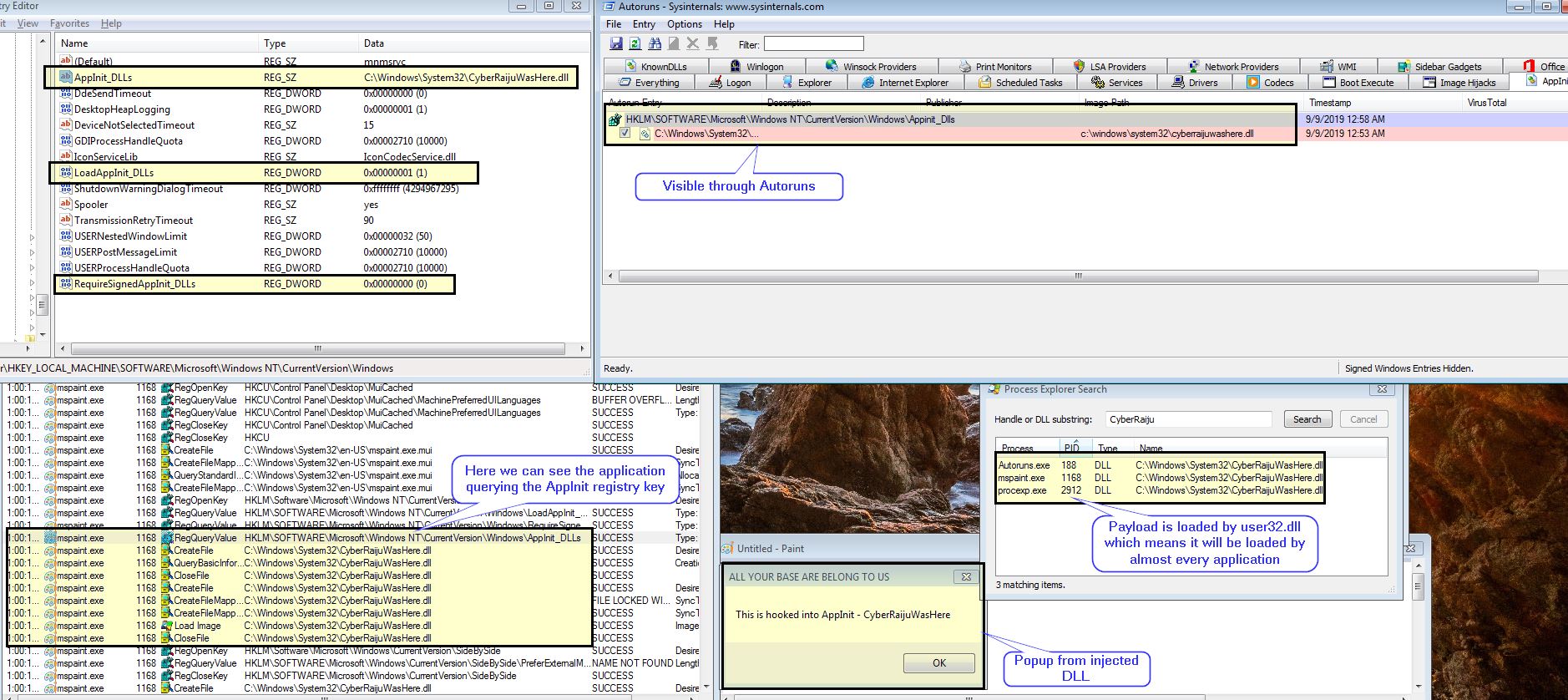Screen dimensions: 1568x700
Task: Click the Handle or DLL substring field
Action: coord(1189,419)
